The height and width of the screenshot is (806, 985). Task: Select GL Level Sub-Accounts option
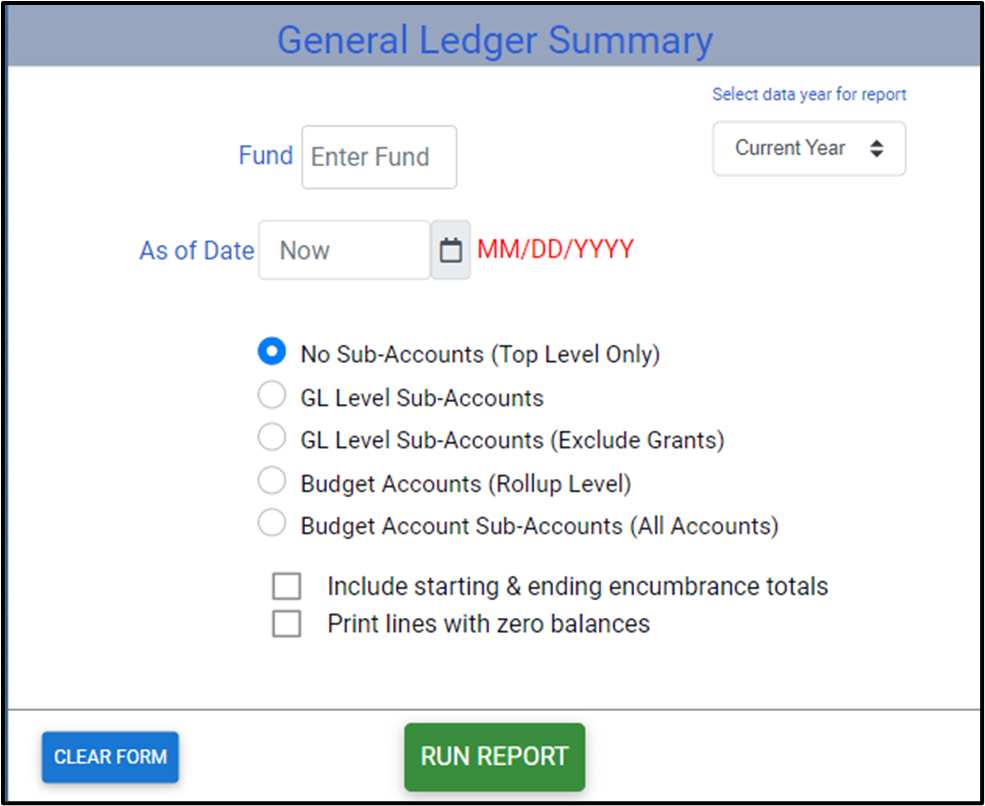click(271, 395)
